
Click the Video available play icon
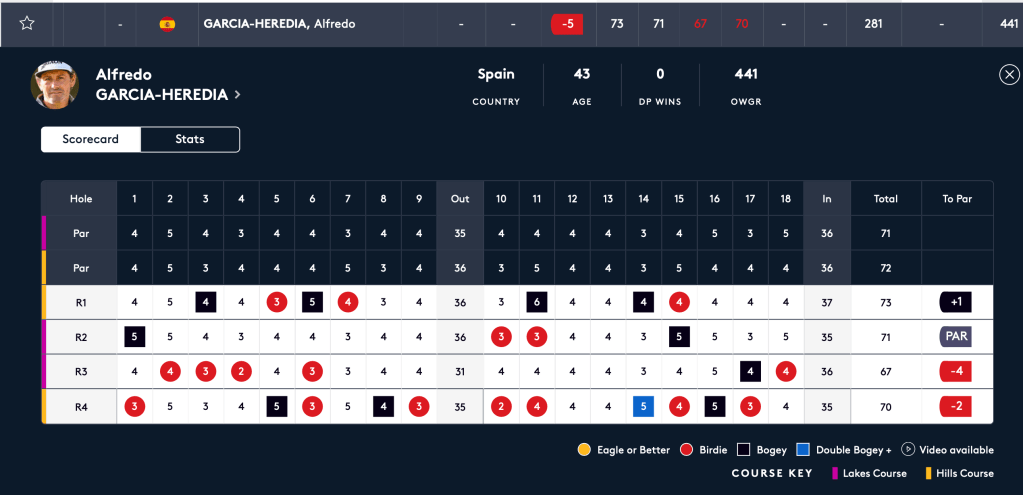(908, 450)
